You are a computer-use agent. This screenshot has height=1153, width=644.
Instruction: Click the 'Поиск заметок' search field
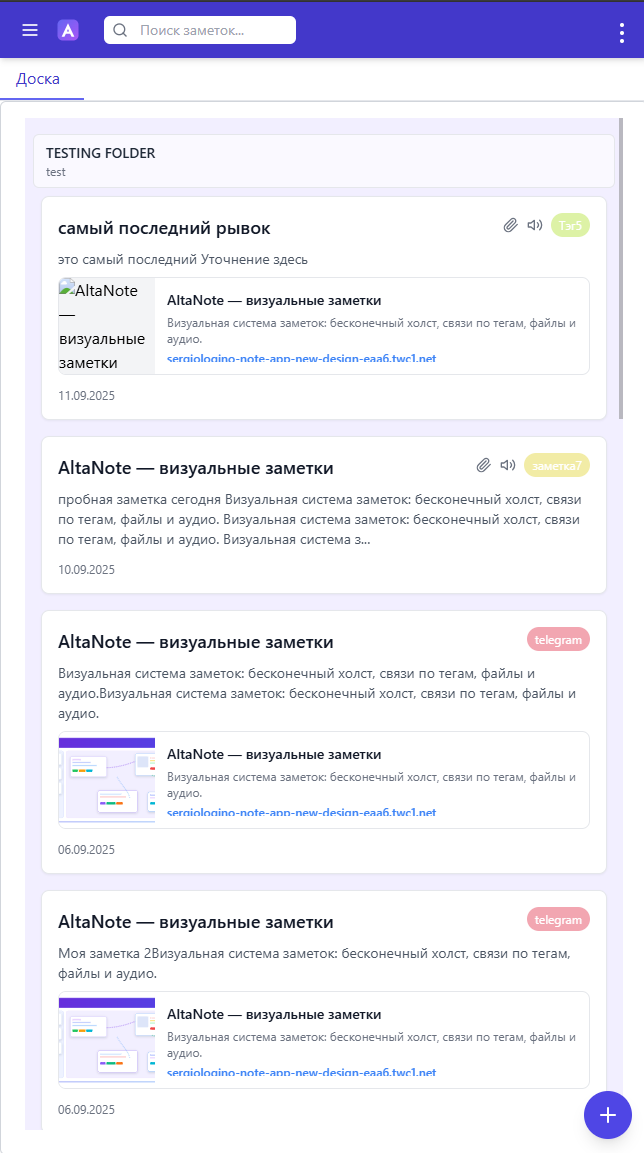tap(200, 30)
